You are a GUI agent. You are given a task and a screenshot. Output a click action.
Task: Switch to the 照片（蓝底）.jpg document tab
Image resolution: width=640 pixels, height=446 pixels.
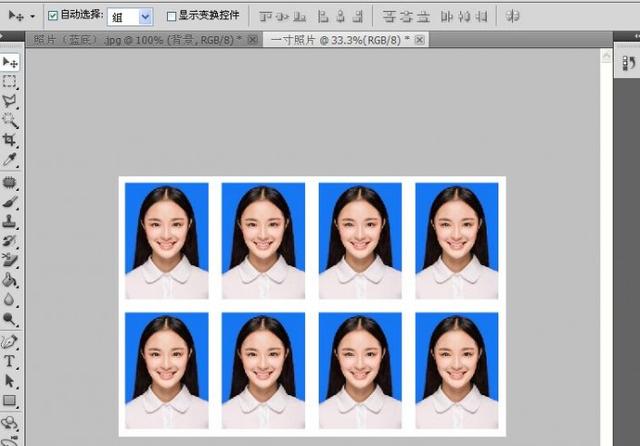click(135, 39)
